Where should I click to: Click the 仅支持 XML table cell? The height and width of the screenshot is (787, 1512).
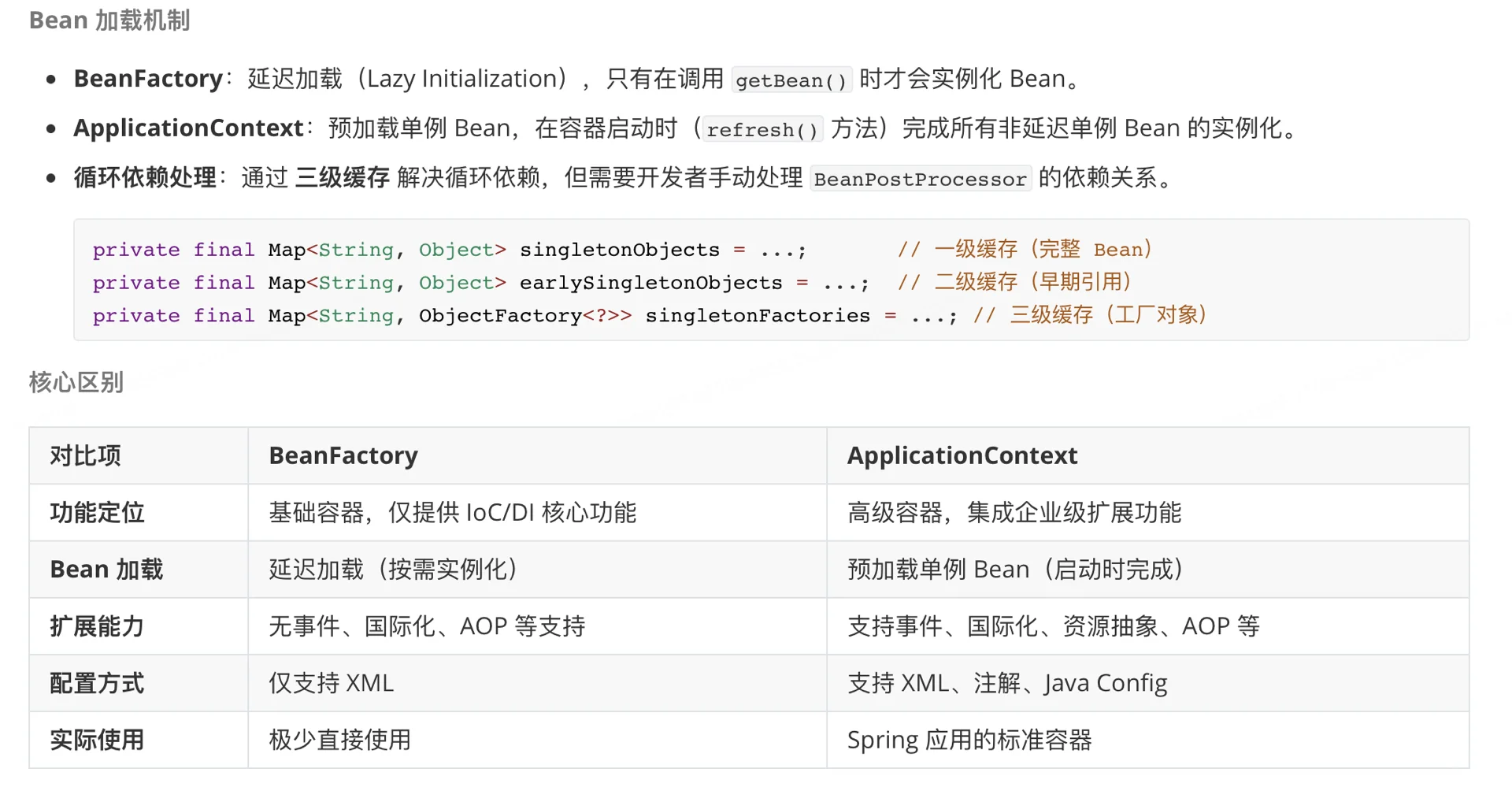pyautogui.click(x=330, y=684)
